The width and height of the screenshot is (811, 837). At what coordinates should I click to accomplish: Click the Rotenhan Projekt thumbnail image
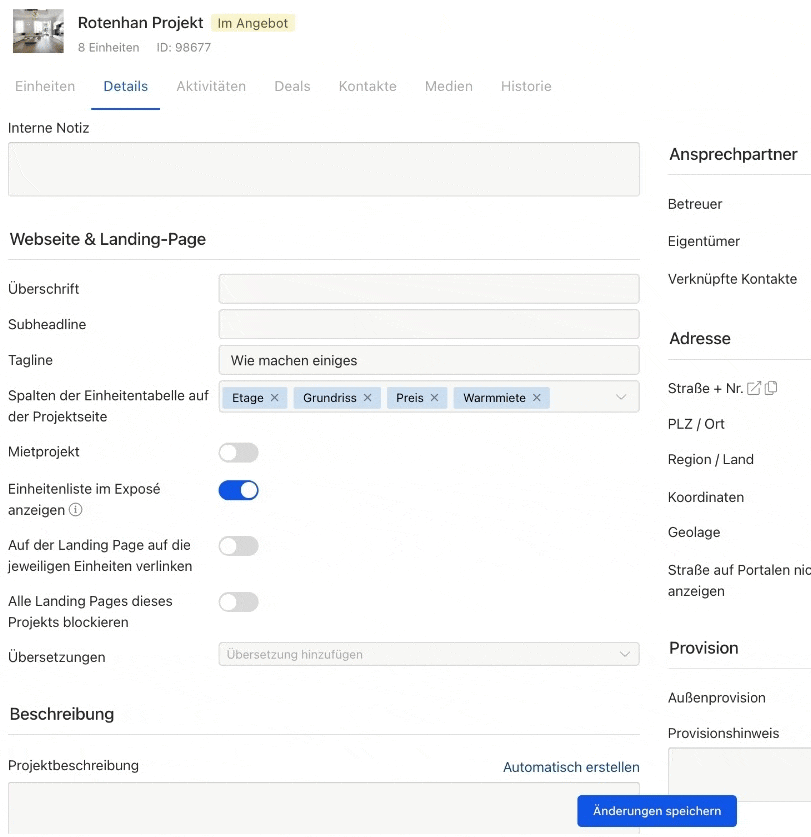click(38, 32)
